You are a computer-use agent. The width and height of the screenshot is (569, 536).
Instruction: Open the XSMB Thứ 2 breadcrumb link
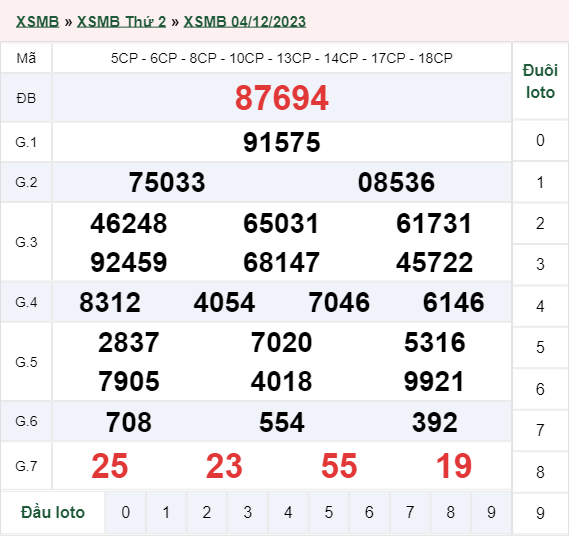pyautogui.click(x=121, y=22)
